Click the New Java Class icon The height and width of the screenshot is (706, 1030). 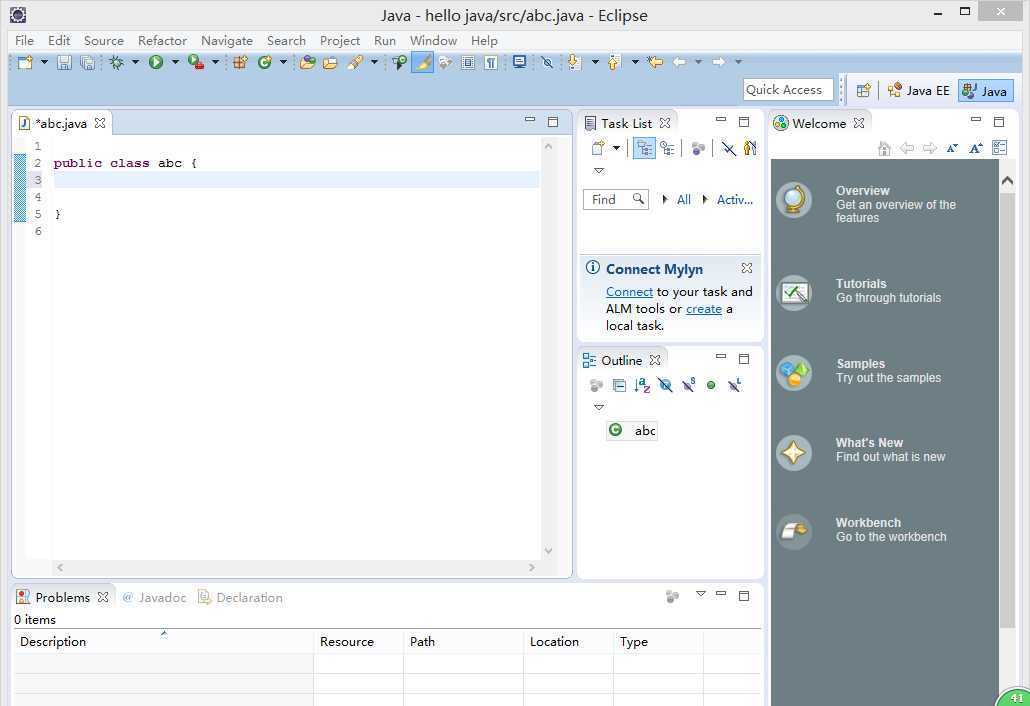point(265,62)
